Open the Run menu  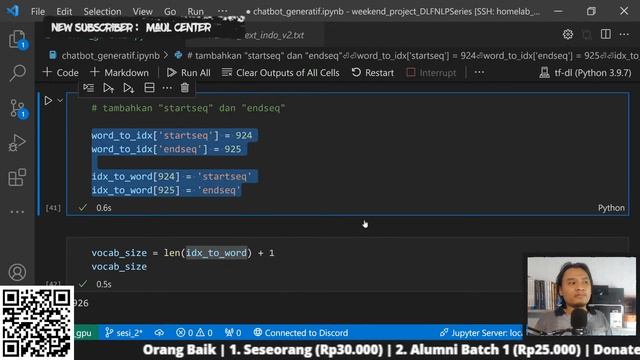196,11
